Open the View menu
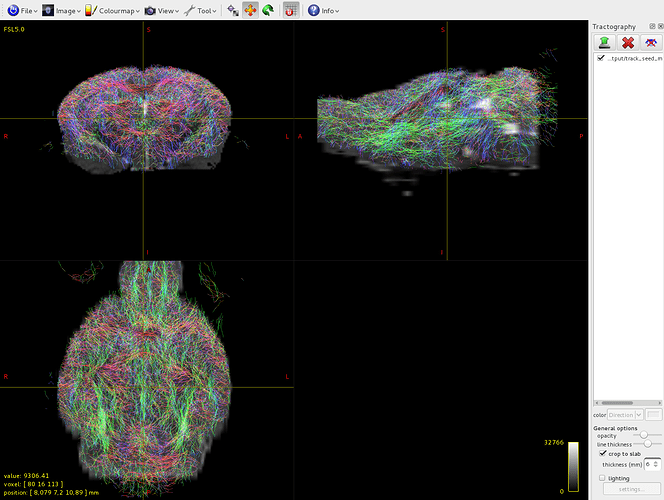This screenshot has height=500, width=664. pos(161,11)
